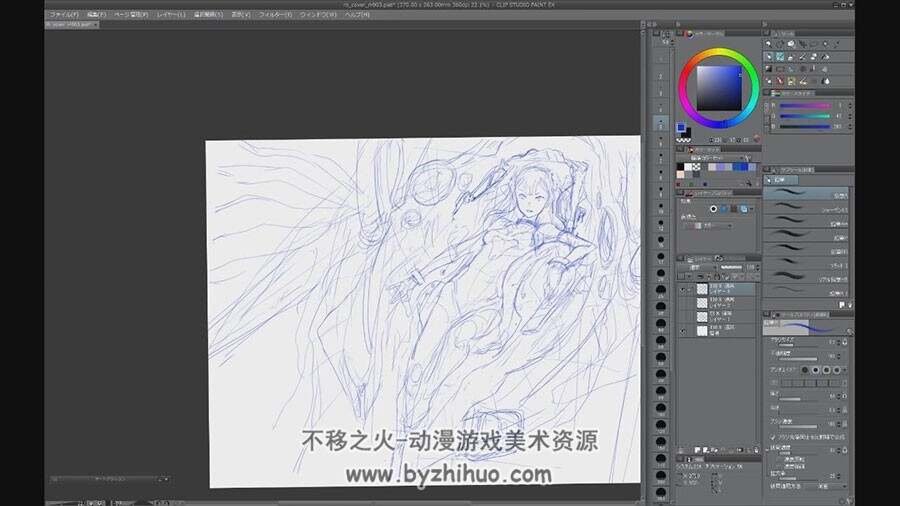This screenshot has width=900, height=506.
Task: Click the G color slider
Action: coord(806,116)
